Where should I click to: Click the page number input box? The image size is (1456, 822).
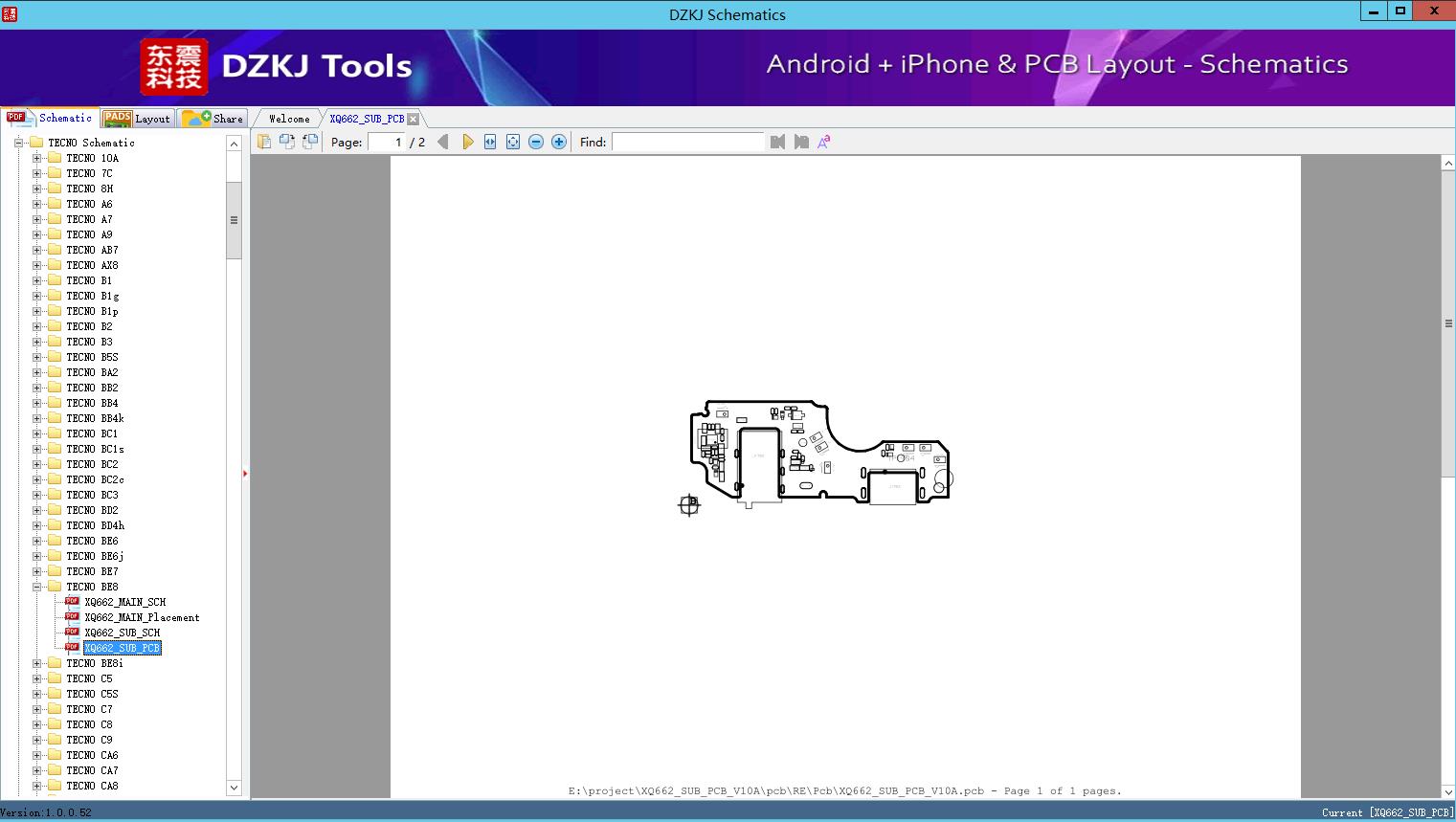point(387,142)
